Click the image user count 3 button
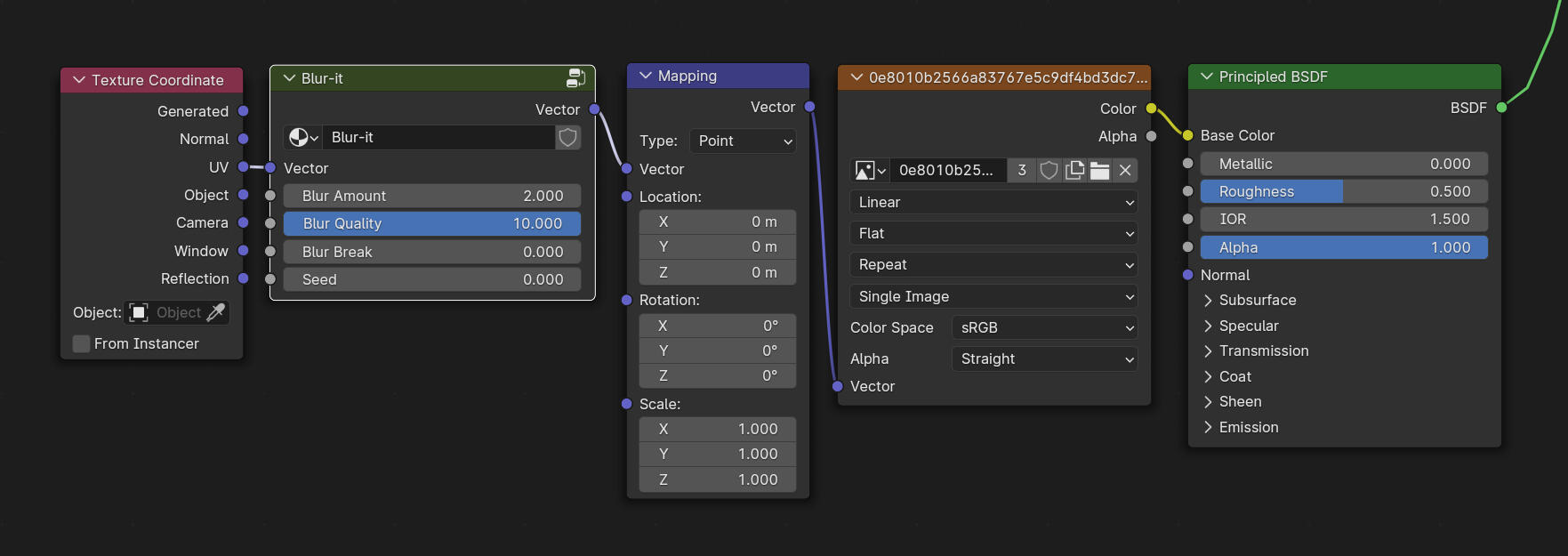The height and width of the screenshot is (556, 1568). tap(1022, 171)
